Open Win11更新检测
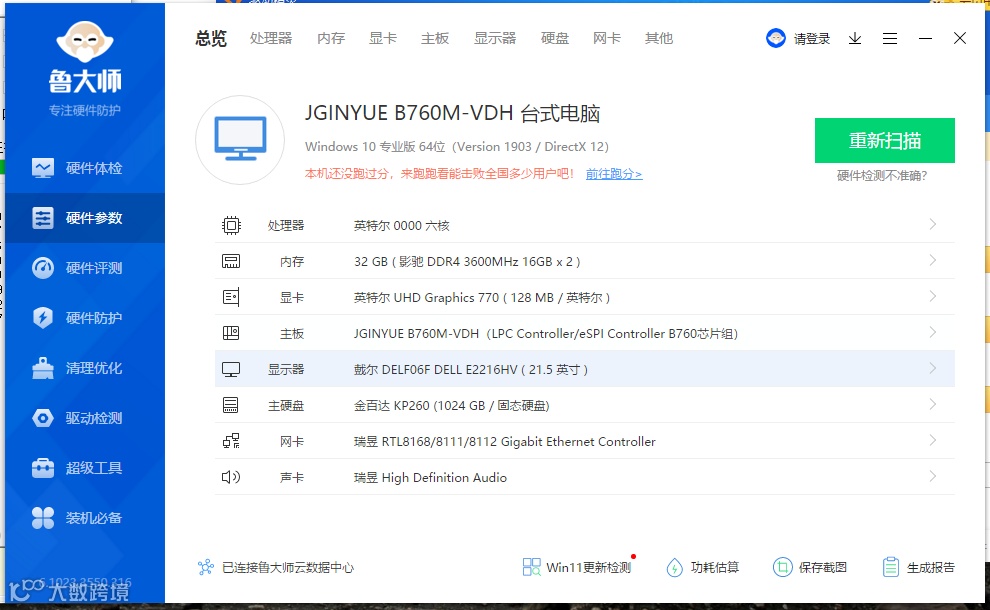 coord(577,567)
